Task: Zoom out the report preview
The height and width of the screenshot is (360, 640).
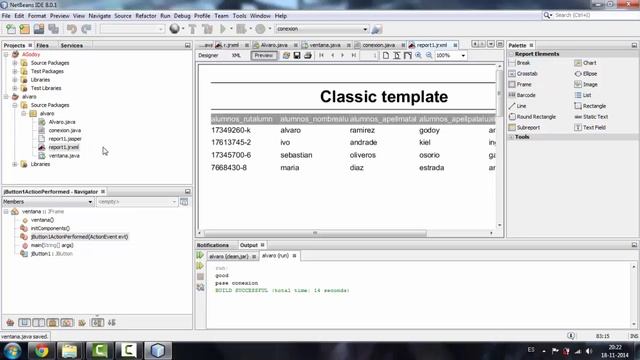Action: click(x=429, y=55)
